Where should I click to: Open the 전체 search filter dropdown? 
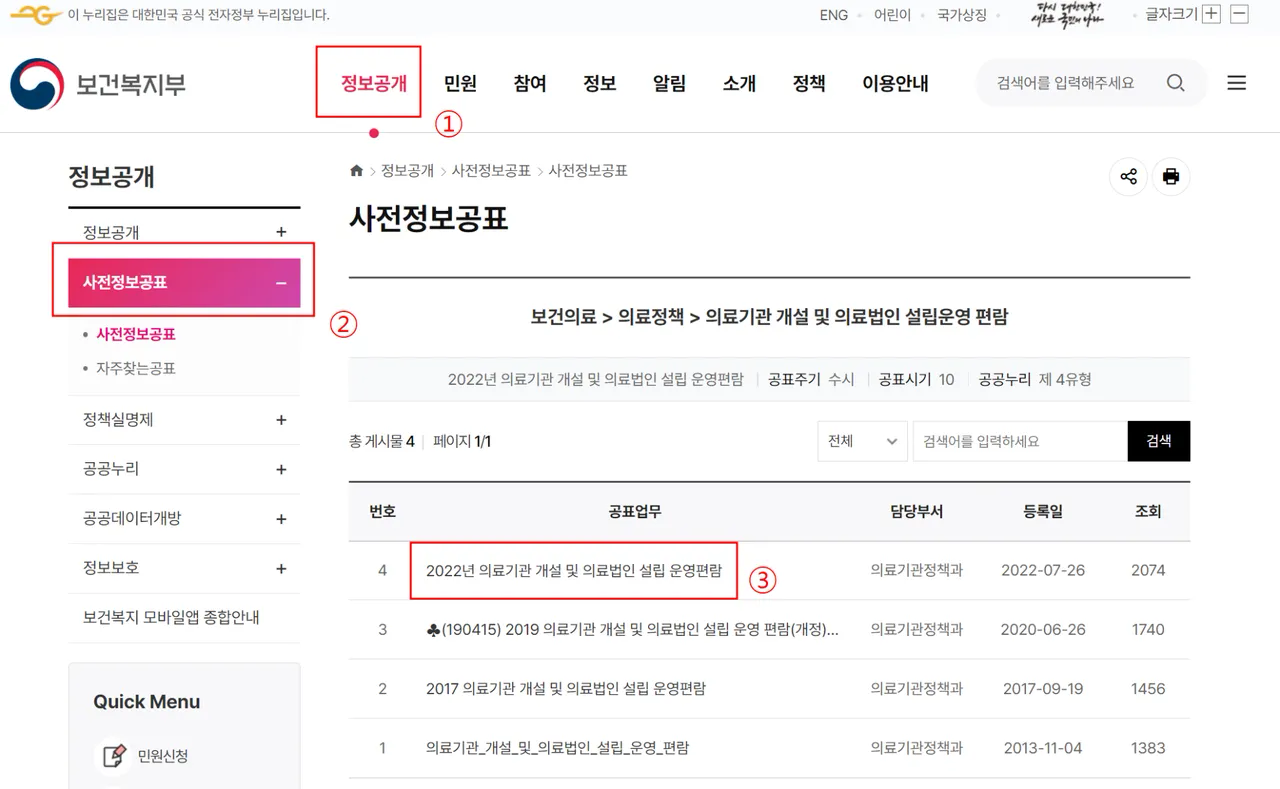[x=862, y=441]
